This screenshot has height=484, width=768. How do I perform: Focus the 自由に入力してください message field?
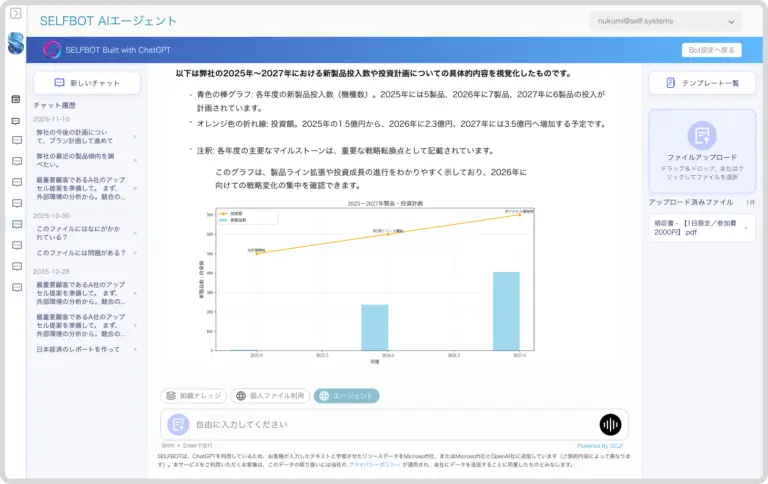(x=392, y=425)
